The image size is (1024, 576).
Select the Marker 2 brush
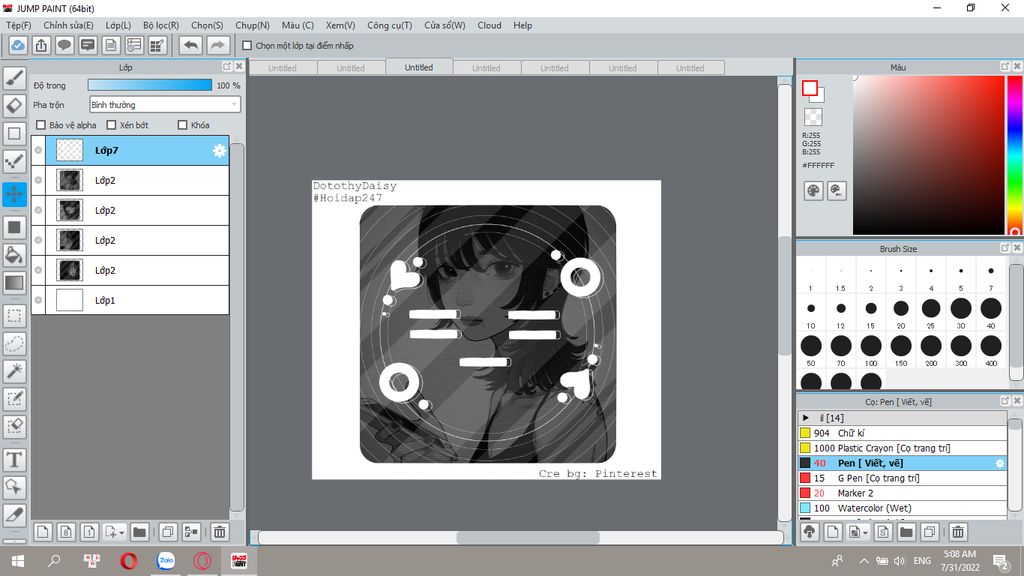coord(902,493)
